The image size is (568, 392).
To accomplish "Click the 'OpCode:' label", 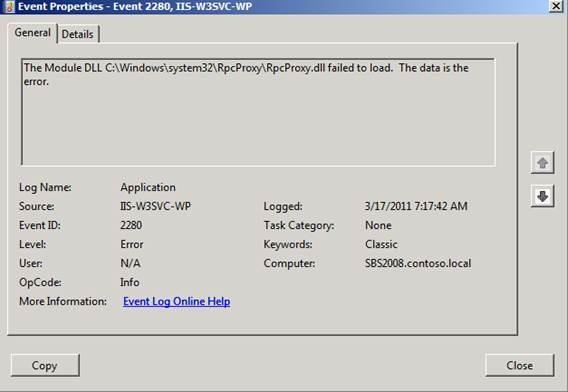I will click(x=40, y=282).
